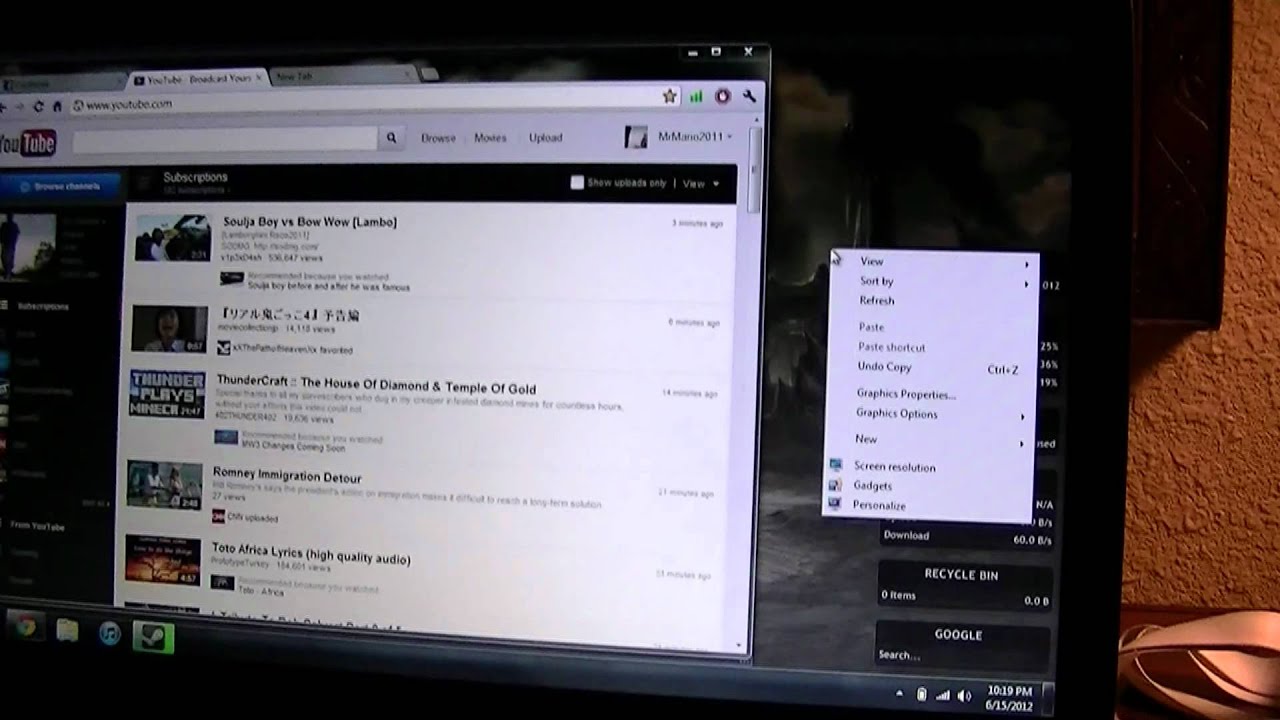The image size is (1280, 720).
Task: Expand the New submenu arrow
Action: coord(1021,444)
